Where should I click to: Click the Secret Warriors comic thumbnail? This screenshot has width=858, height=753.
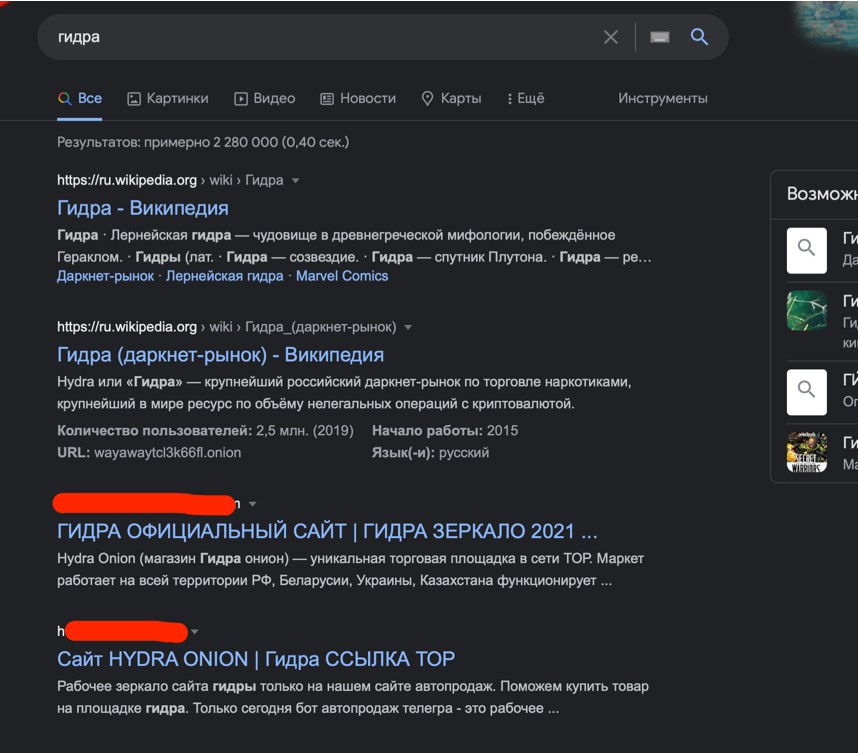807,452
